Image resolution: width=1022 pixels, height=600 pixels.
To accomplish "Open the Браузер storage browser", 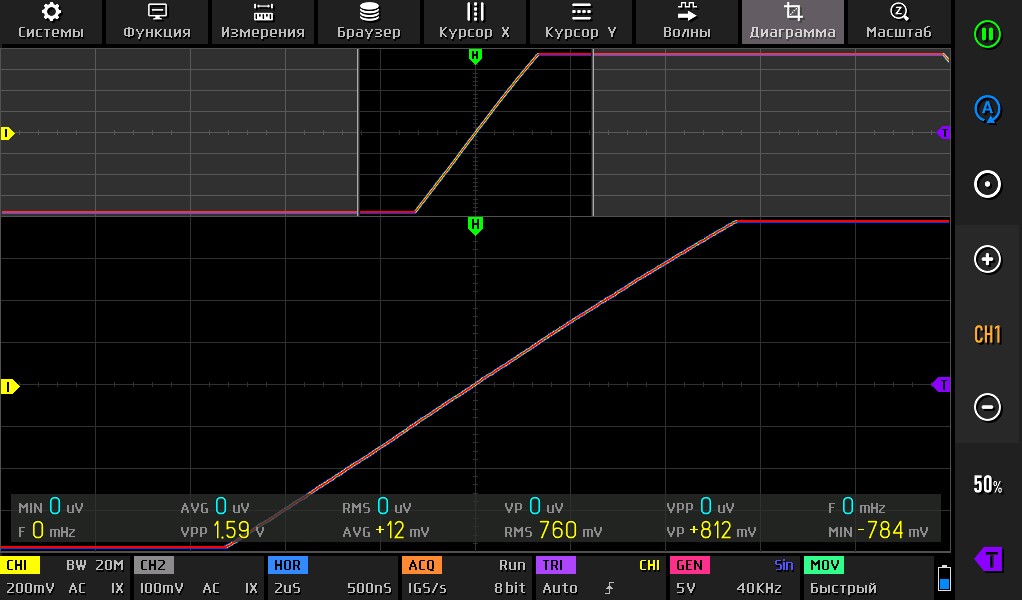I will pos(369,21).
